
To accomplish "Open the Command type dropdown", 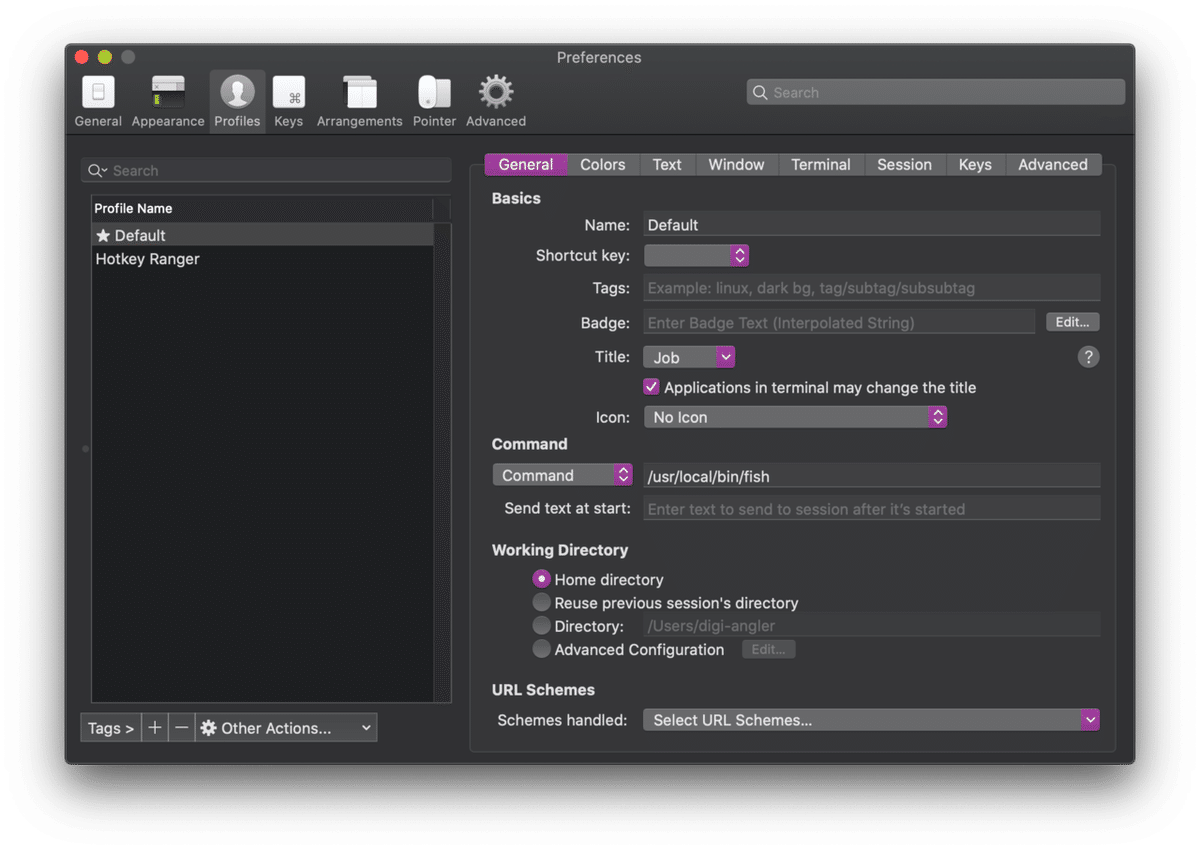I will click(563, 475).
